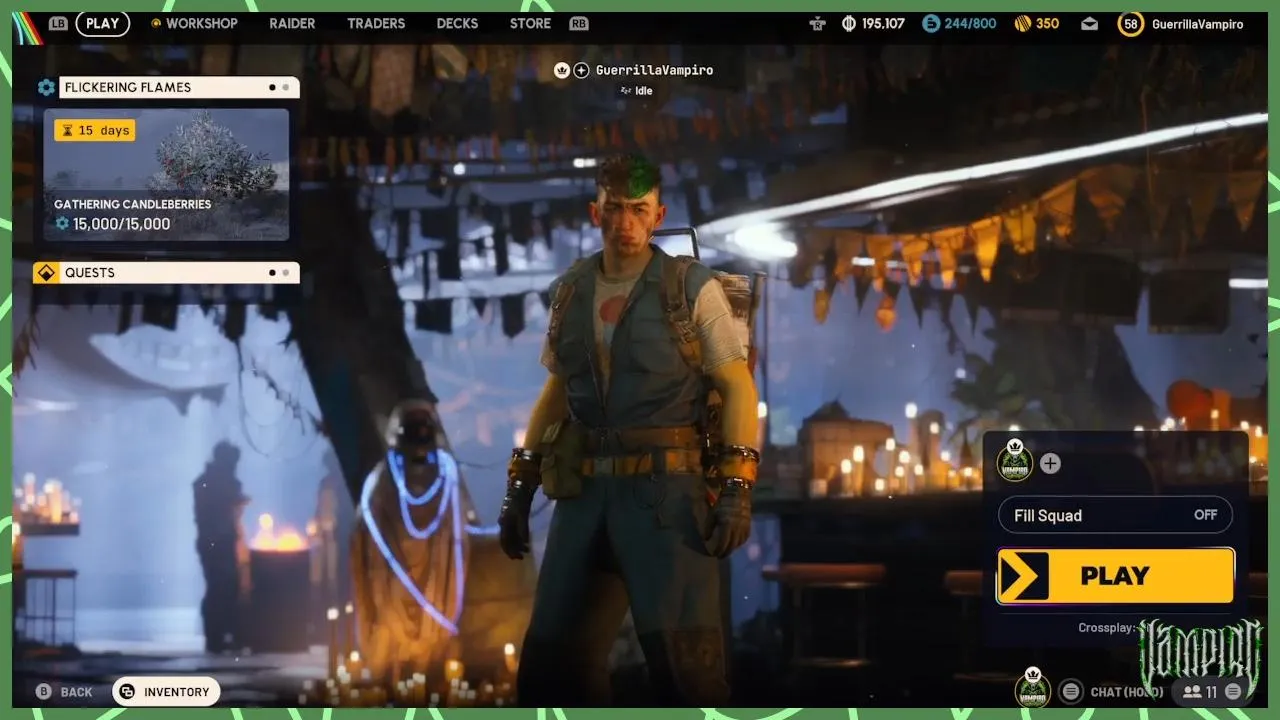The image size is (1280, 720).
Task: Click the level 58 badge
Action: pos(1131,24)
